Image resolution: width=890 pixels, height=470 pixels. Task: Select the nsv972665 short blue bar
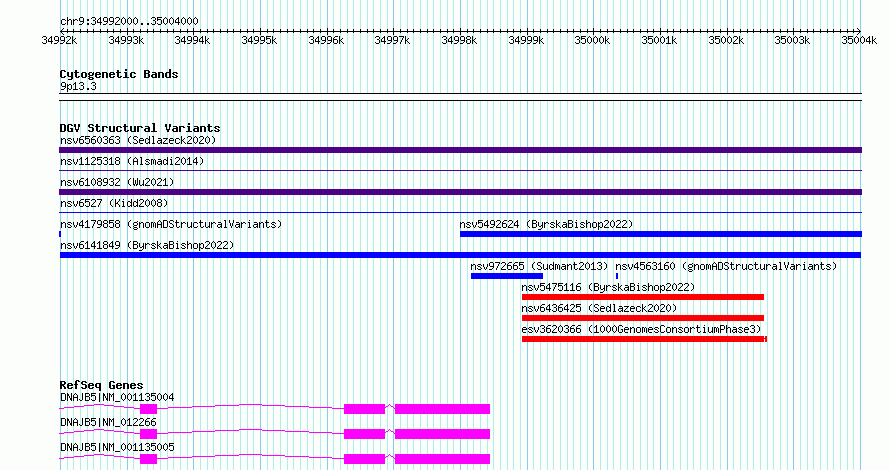[507, 276]
